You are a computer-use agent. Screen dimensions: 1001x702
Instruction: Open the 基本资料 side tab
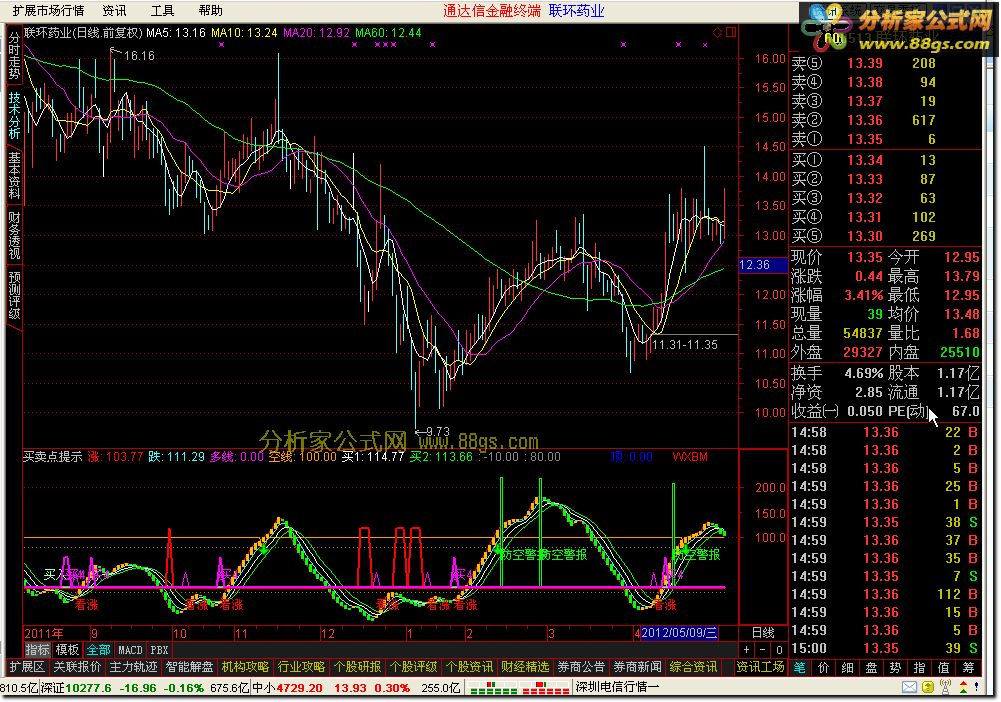pyautogui.click(x=14, y=176)
